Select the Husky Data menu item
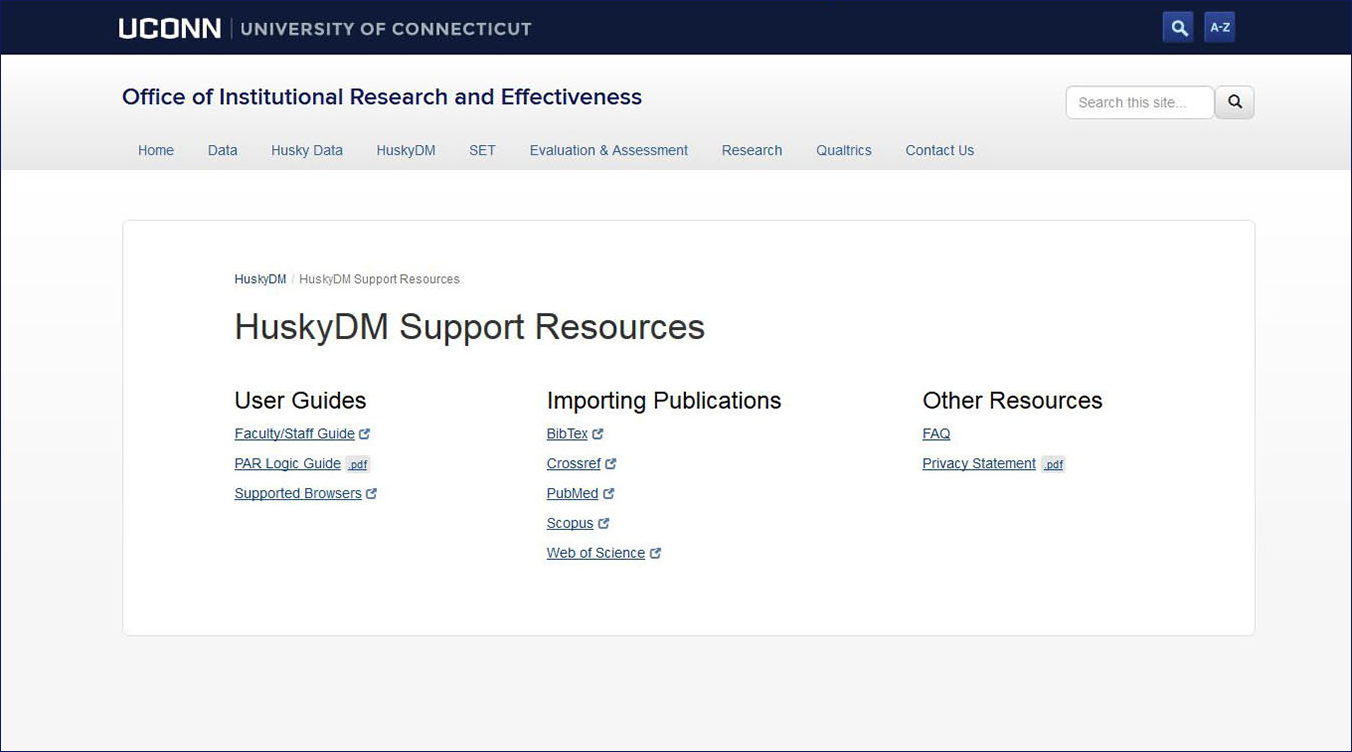Image resolution: width=1352 pixels, height=752 pixels. pyautogui.click(x=307, y=150)
